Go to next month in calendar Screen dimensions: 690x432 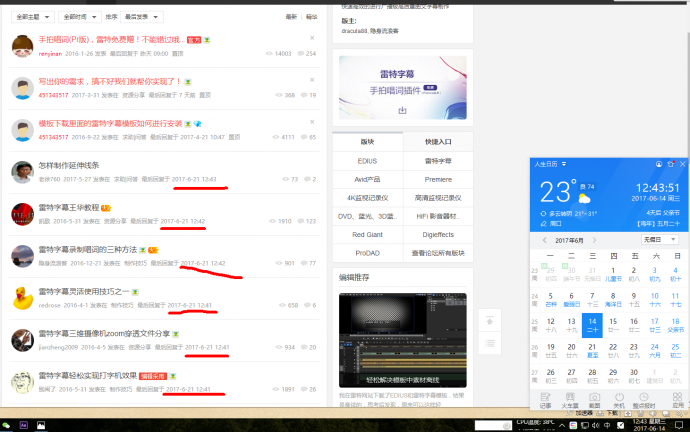[x=594, y=240]
